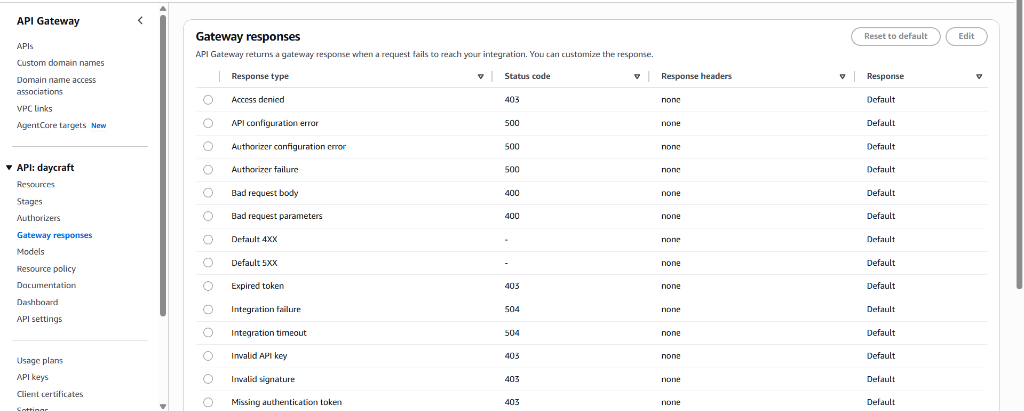This screenshot has width=1024, height=411.
Task: Collapse the API: daycraft section
Action: 9,168
